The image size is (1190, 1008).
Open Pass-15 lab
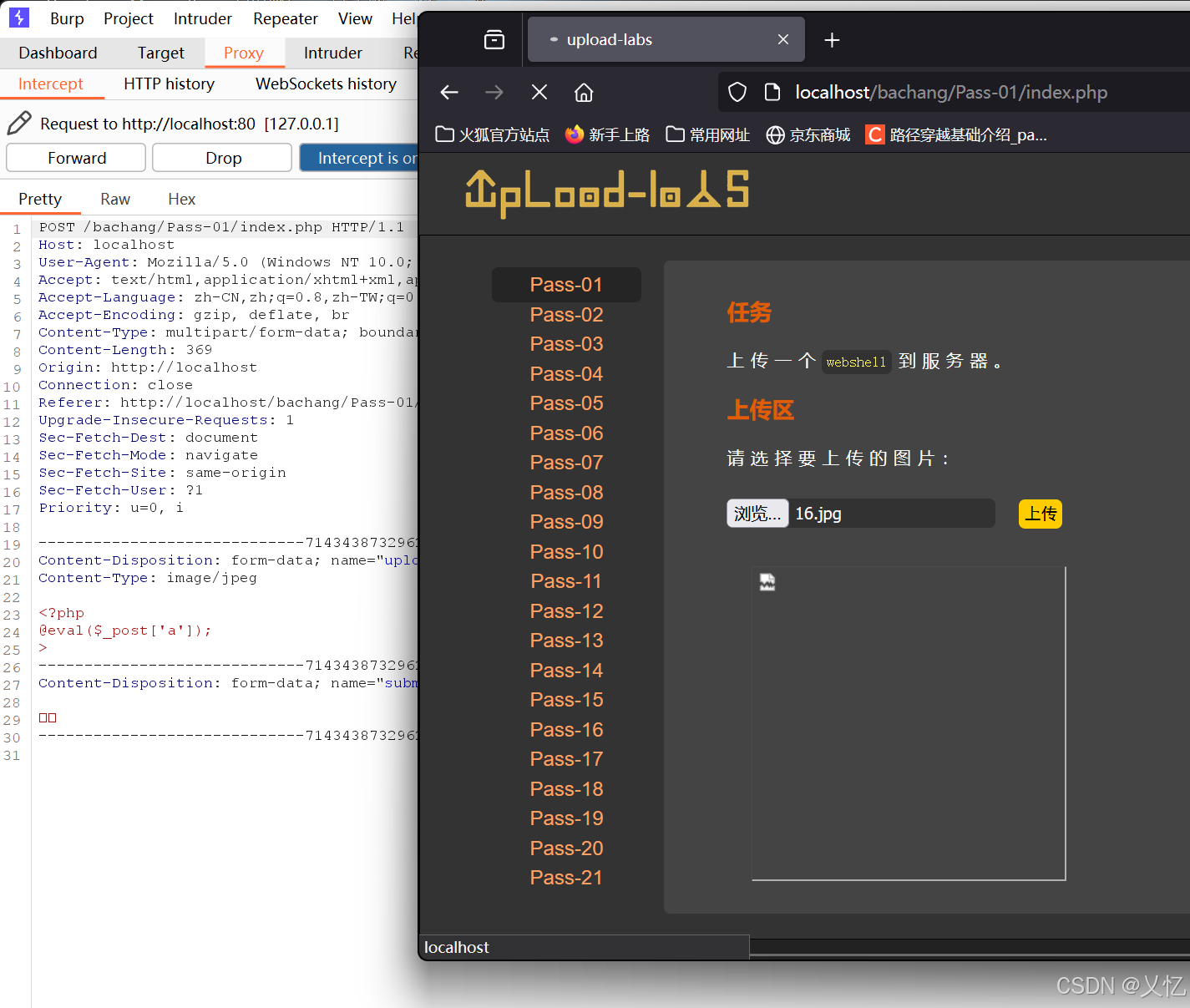click(x=566, y=700)
